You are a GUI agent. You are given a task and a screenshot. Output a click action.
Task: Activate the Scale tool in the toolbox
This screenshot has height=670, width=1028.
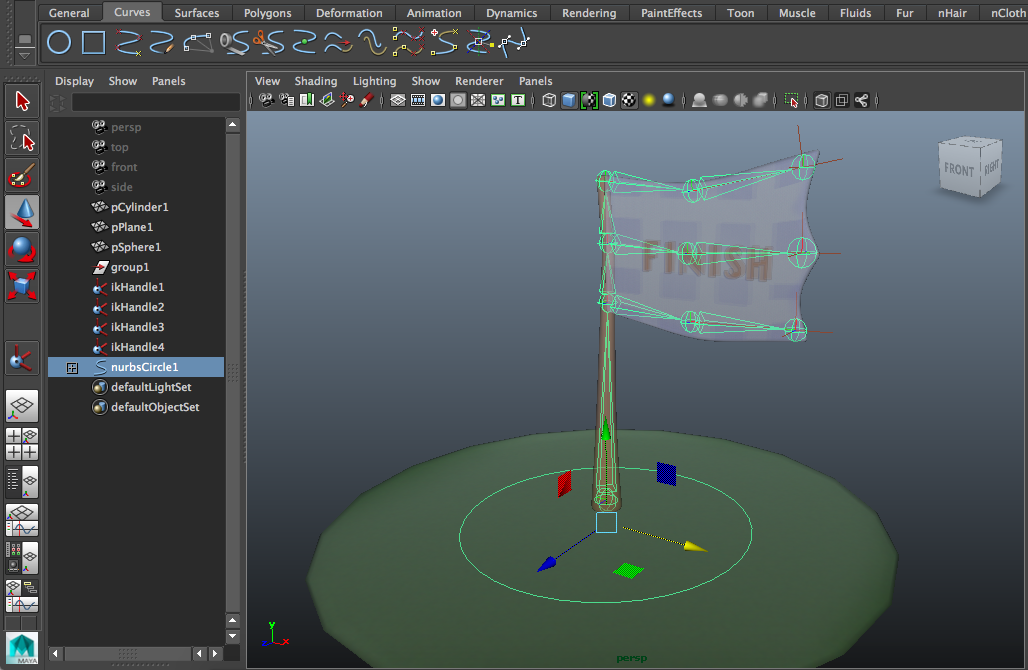pyautogui.click(x=22, y=287)
